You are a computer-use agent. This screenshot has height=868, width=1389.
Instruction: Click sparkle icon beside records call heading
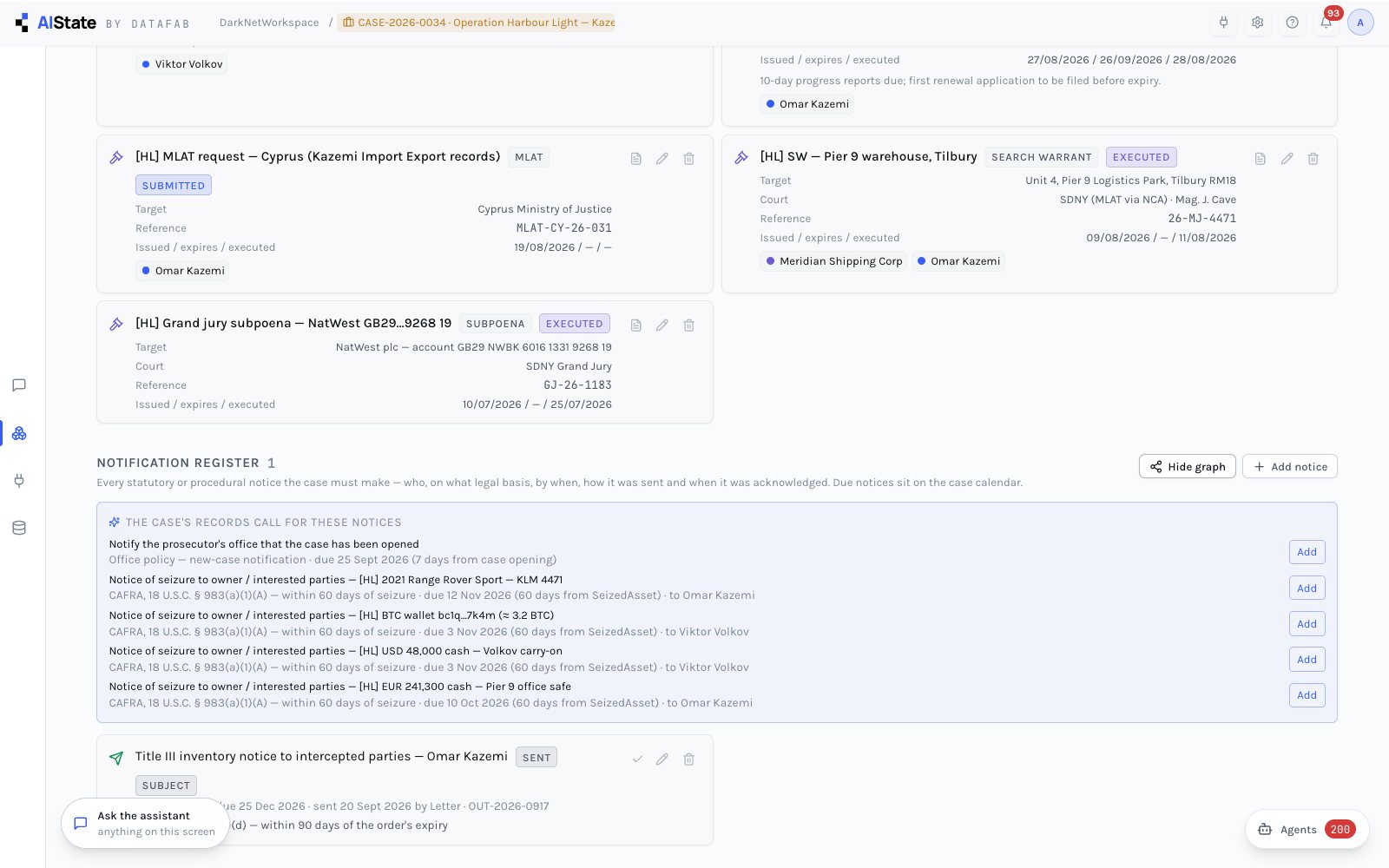115,523
